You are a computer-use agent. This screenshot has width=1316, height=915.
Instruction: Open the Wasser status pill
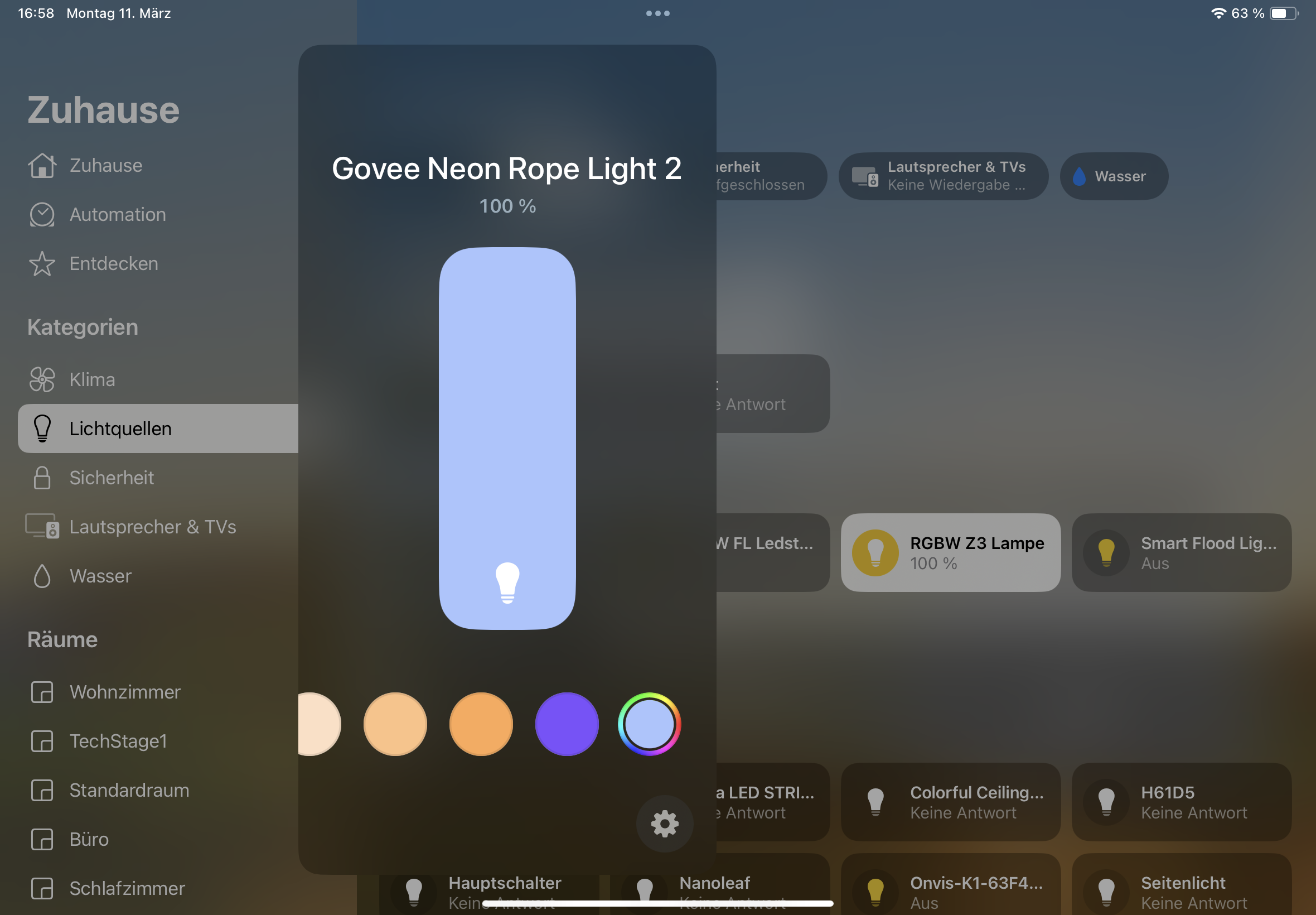1113,176
